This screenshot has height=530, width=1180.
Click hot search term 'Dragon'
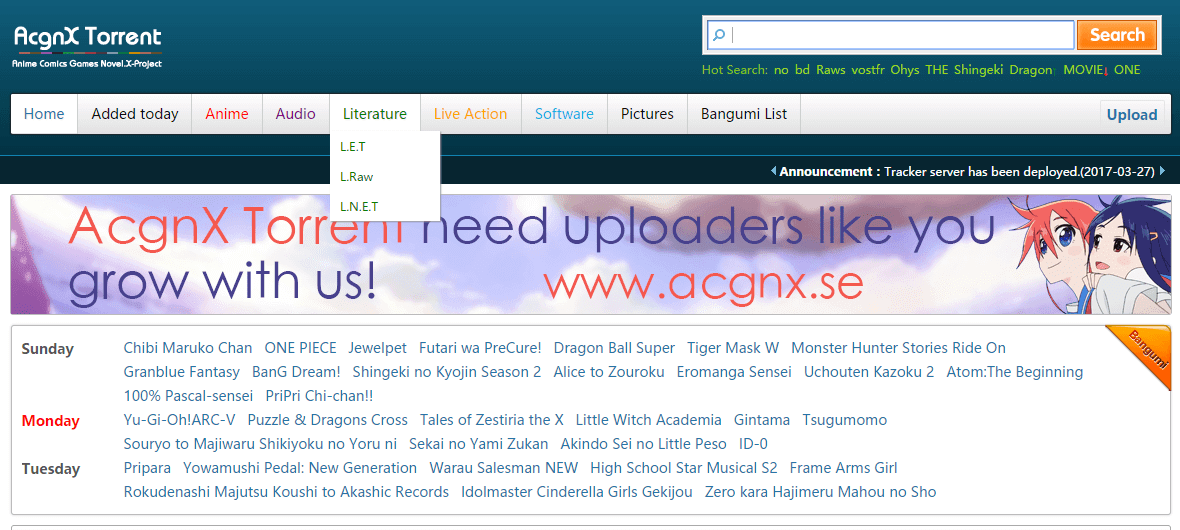tap(1031, 70)
